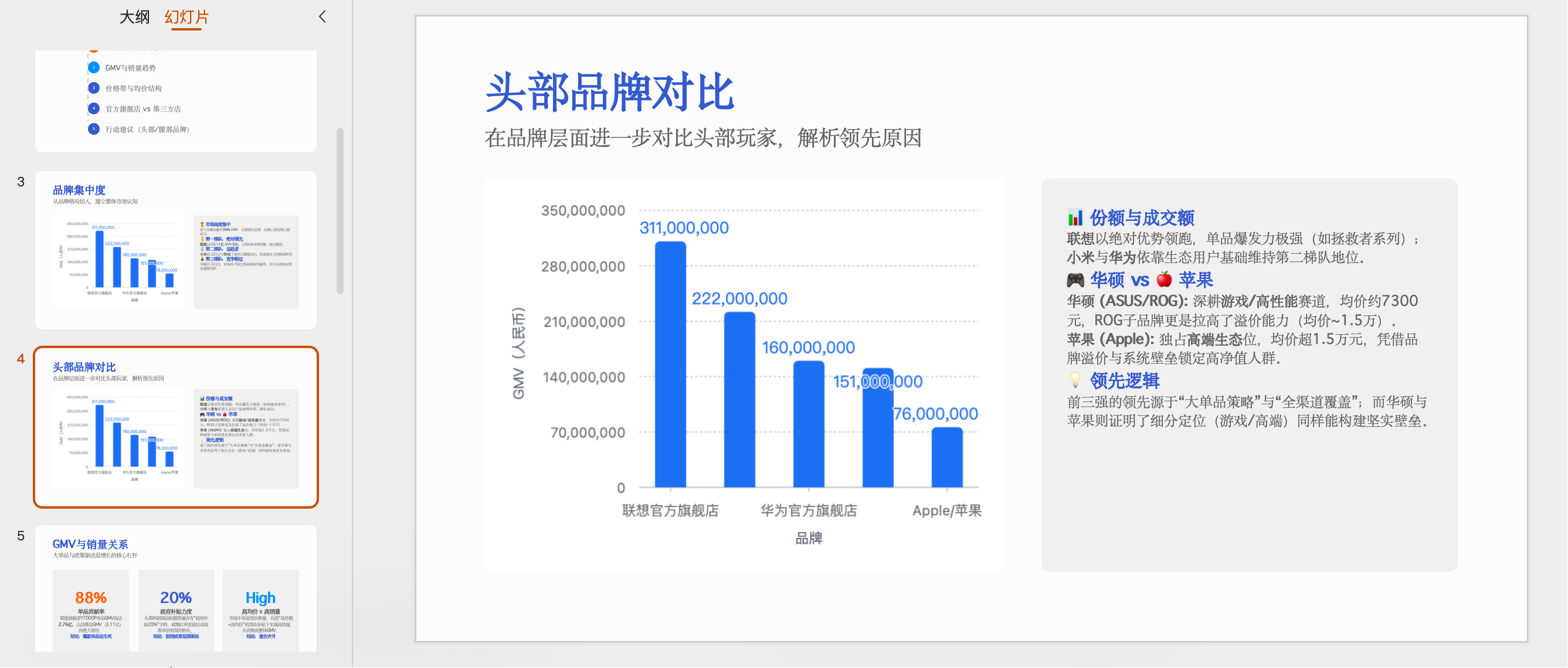1568x668 pixels.
Task: Collapse the slide thumbnail panel with chevron
Action: [x=322, y=16]
